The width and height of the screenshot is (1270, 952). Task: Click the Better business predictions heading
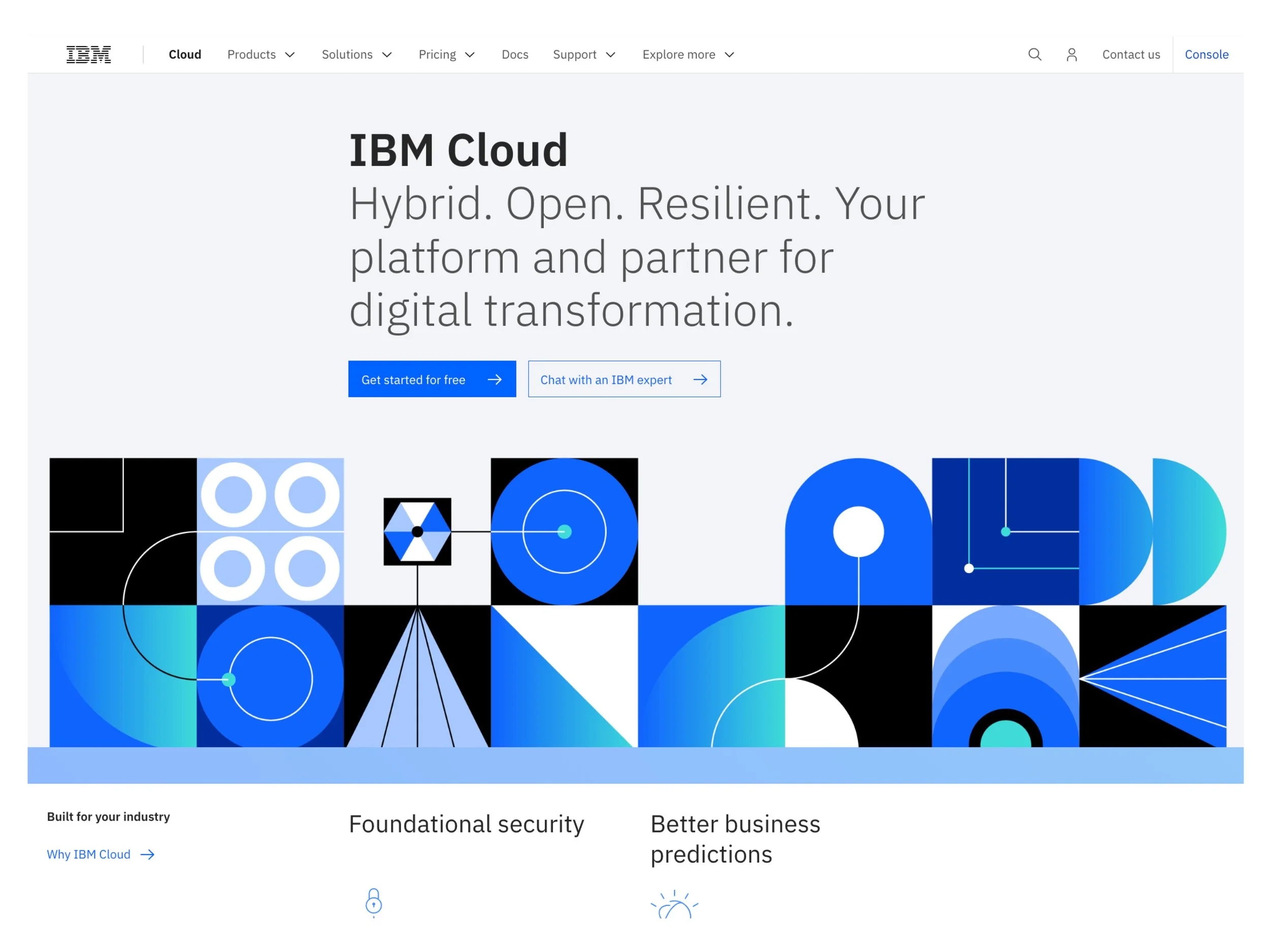736,839
